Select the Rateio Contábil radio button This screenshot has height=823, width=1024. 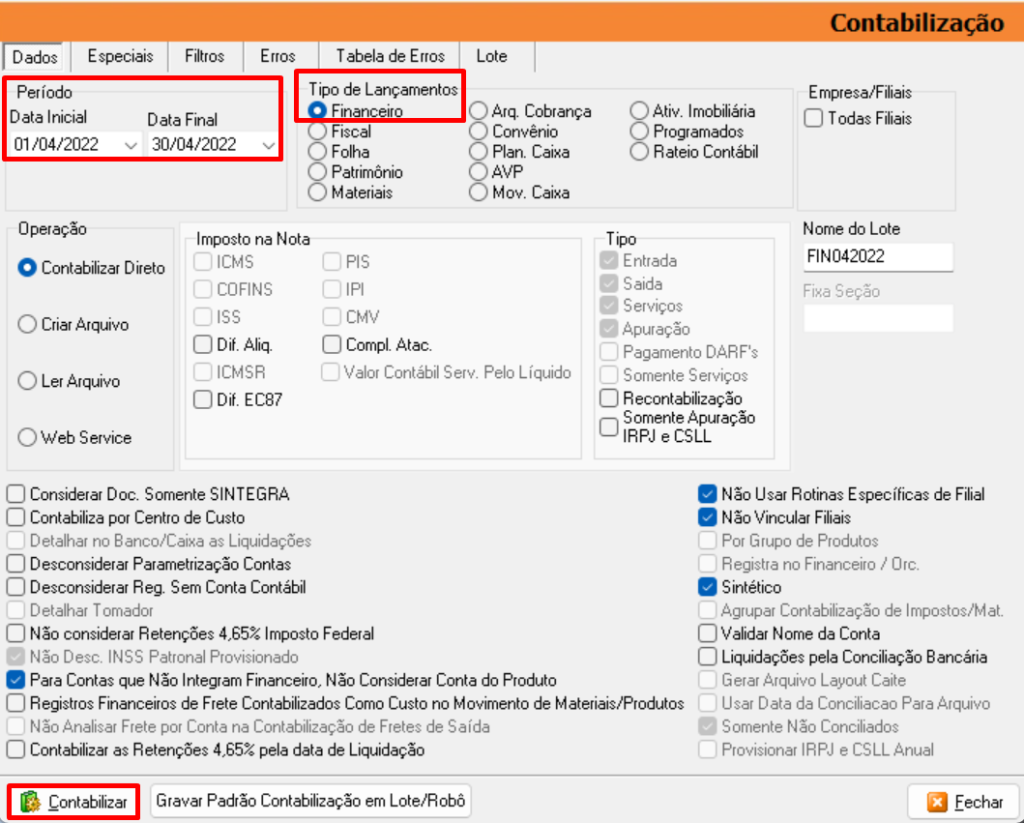(640, 152)
